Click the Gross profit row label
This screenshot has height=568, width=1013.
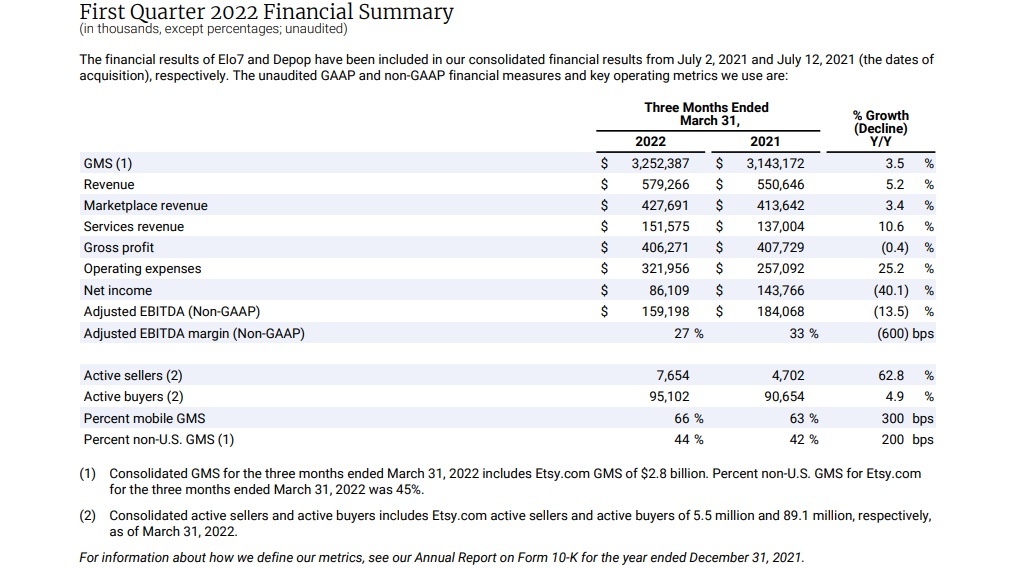(118, 247)
